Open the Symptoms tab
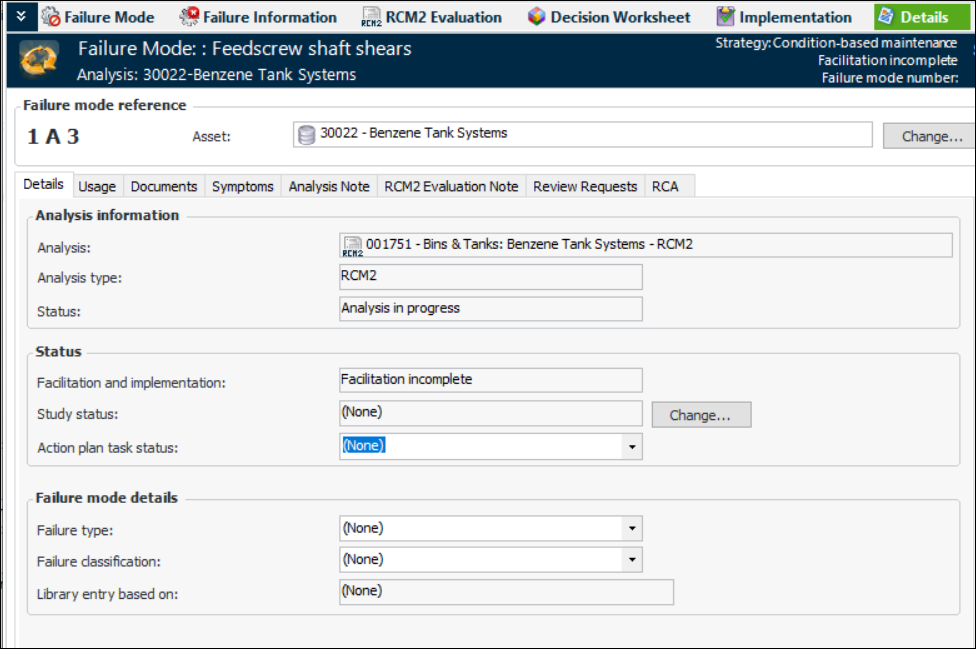976x649 pixels. click(242, 186)
